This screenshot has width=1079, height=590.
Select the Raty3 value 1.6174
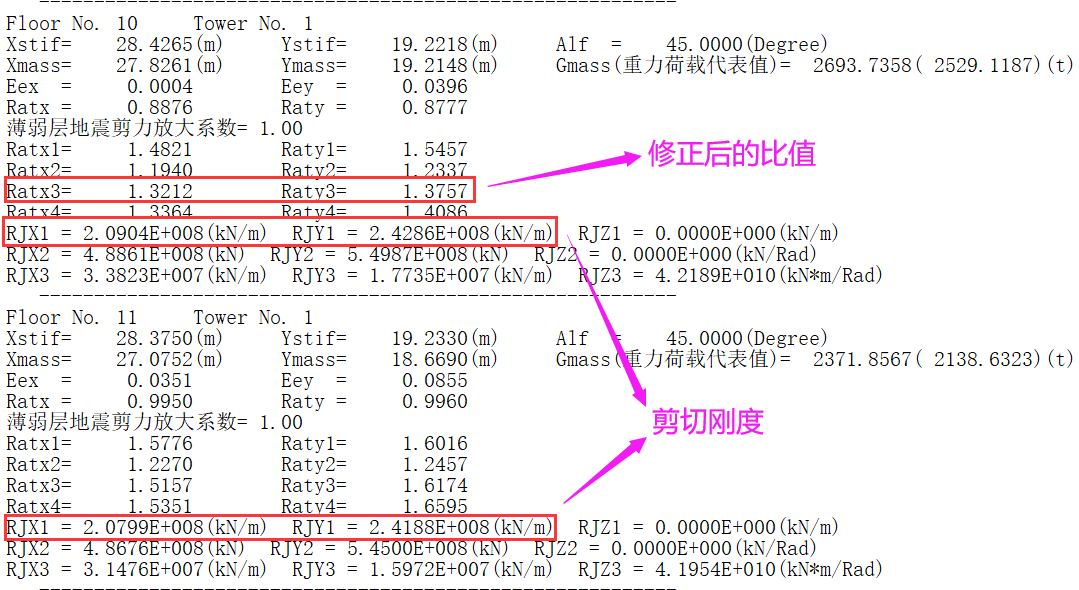tap(435, 485)
